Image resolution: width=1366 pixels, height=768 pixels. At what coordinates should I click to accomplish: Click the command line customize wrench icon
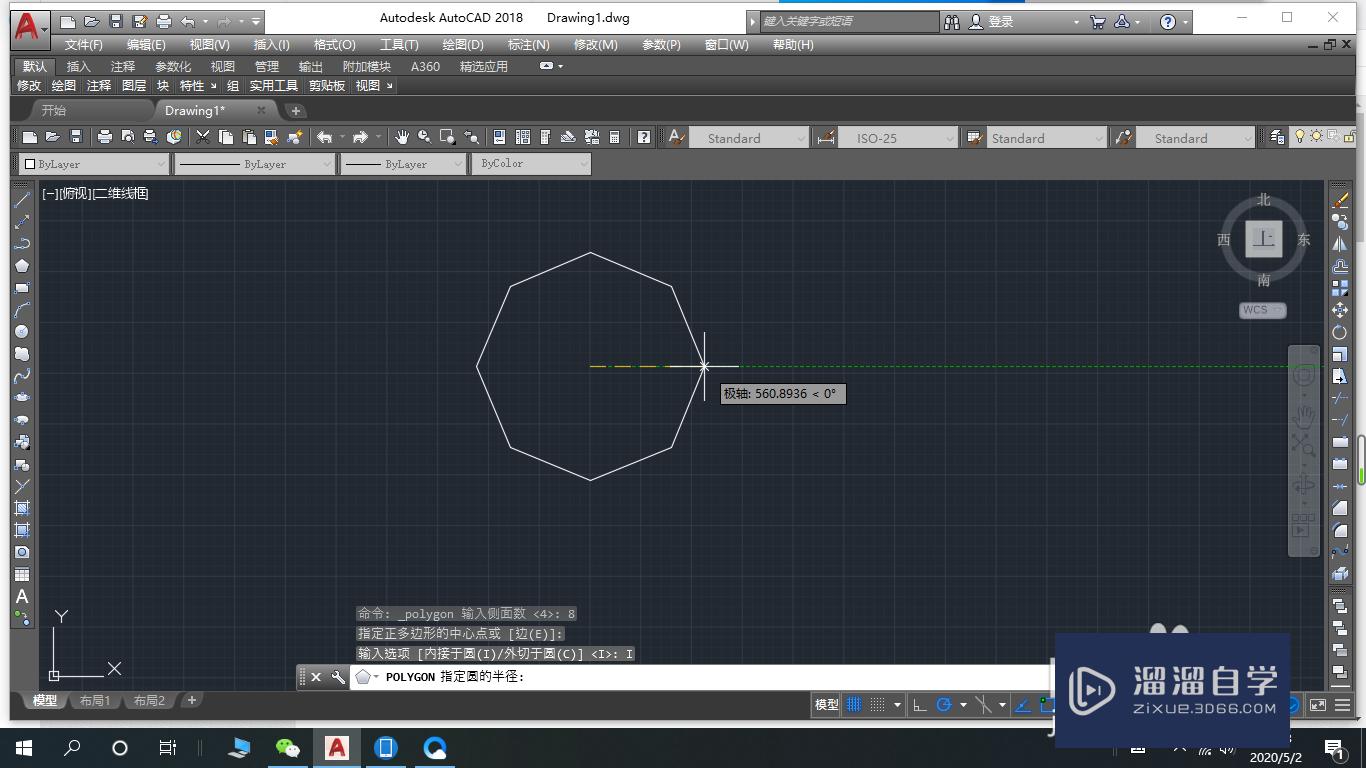pos(338,677)
